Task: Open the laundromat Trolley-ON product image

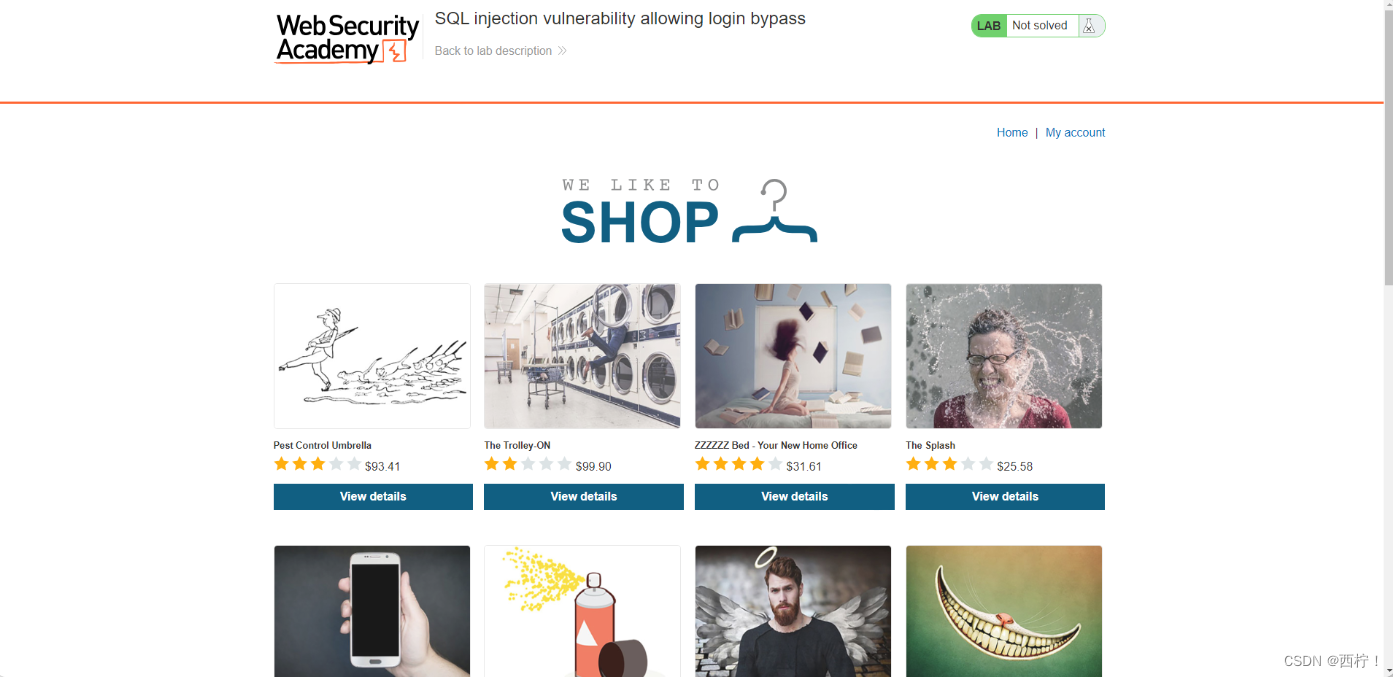Action: [582, 356]
